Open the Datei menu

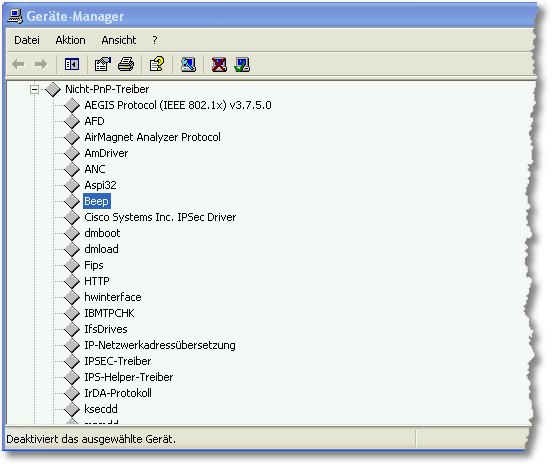pyautogui.click(x=27, y=40)
